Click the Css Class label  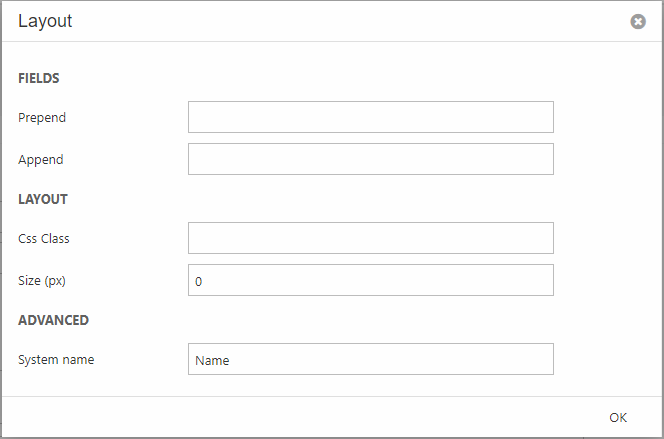(x=44, y=238)
